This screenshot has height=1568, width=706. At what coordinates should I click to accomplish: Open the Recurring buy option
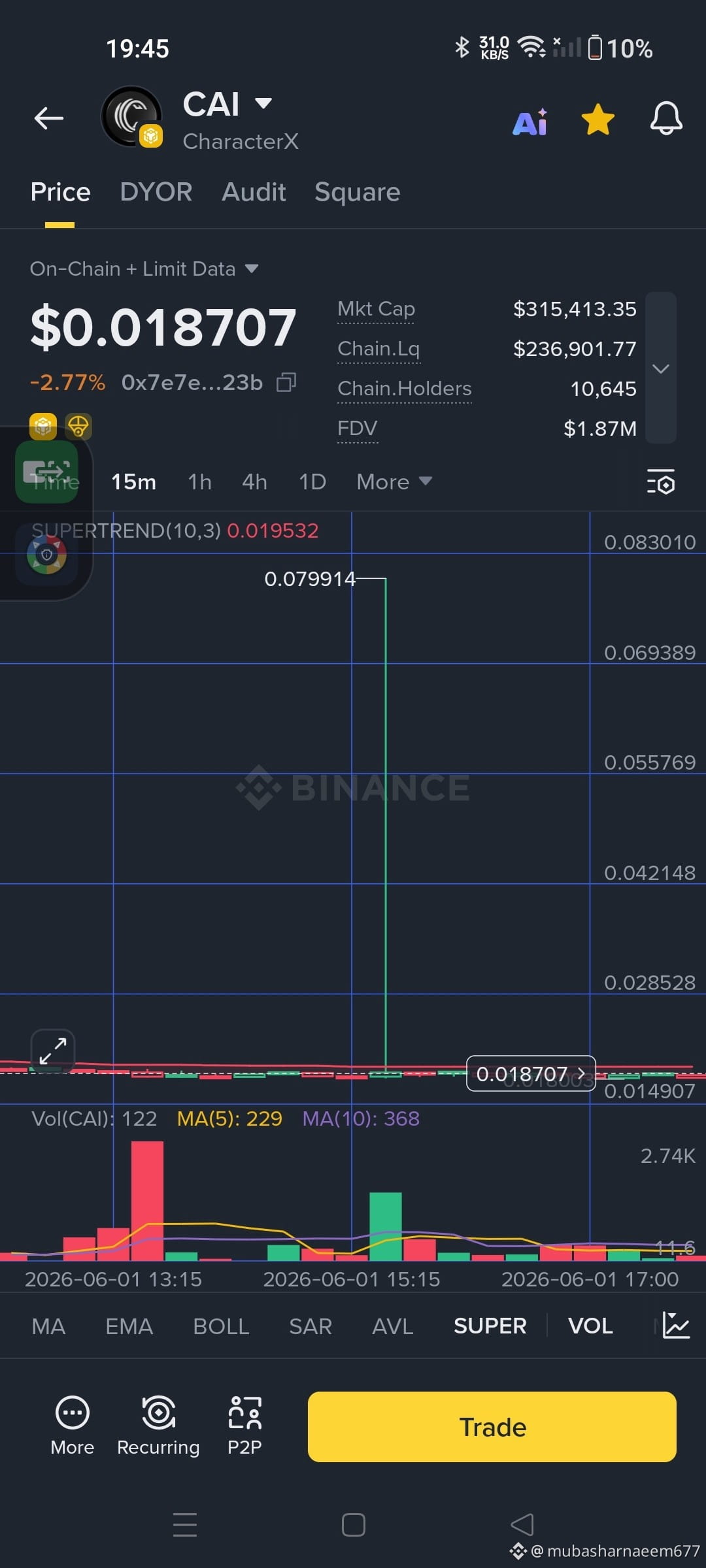[158, 1426]
